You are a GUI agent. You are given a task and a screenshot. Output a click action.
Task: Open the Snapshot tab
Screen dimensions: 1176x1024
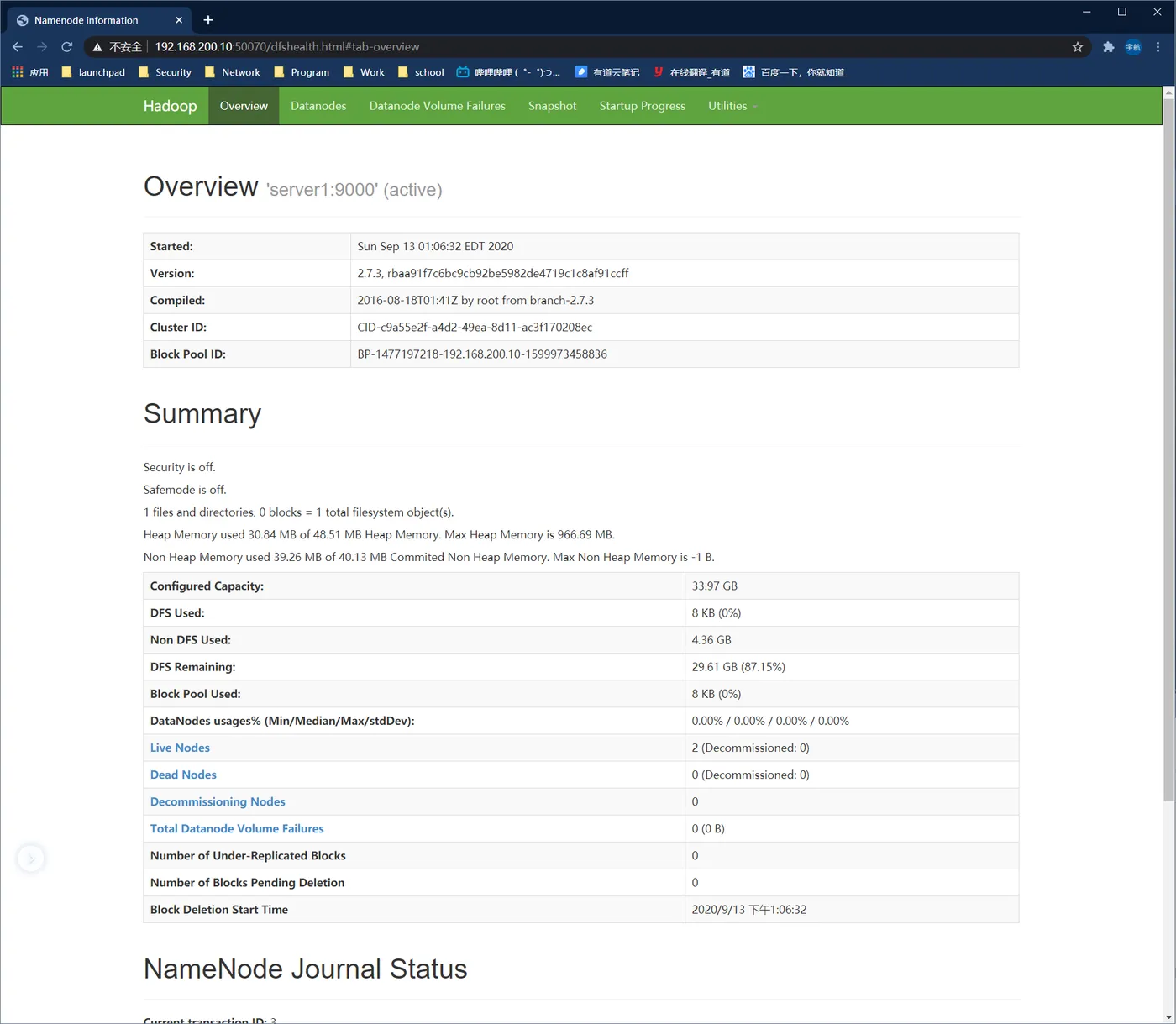pyautogui.click(x=553, y=106)
